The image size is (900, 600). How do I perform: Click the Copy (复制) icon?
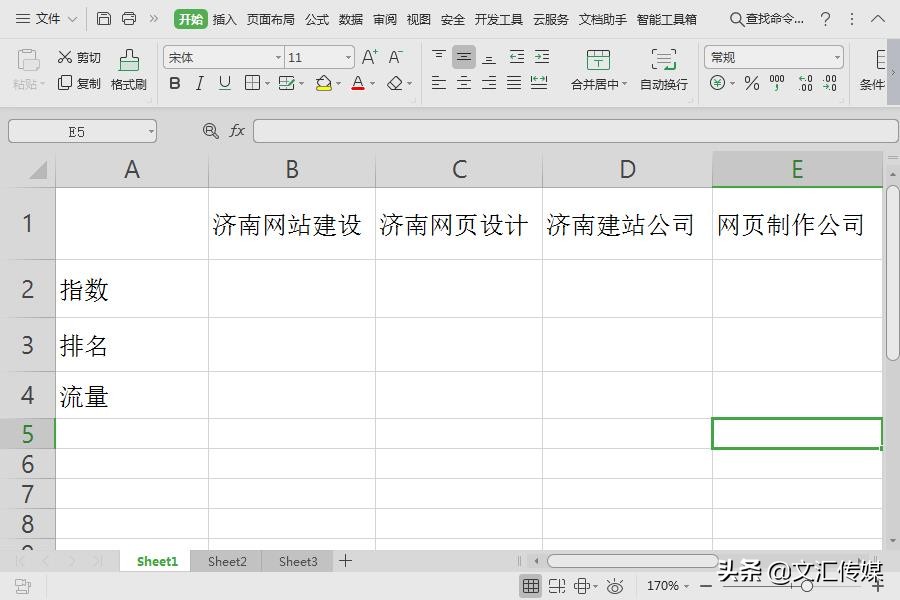[x=65, y=84]
